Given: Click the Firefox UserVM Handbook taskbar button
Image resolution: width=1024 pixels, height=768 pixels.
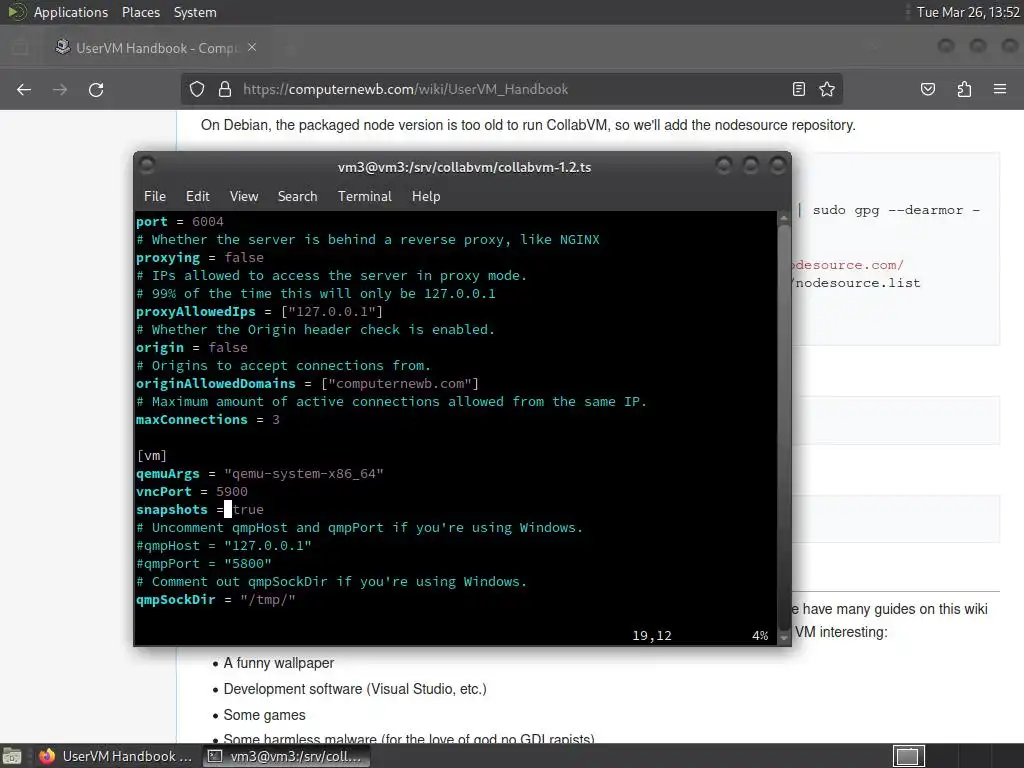Looking at the screenshot, I should click(116, 756).
